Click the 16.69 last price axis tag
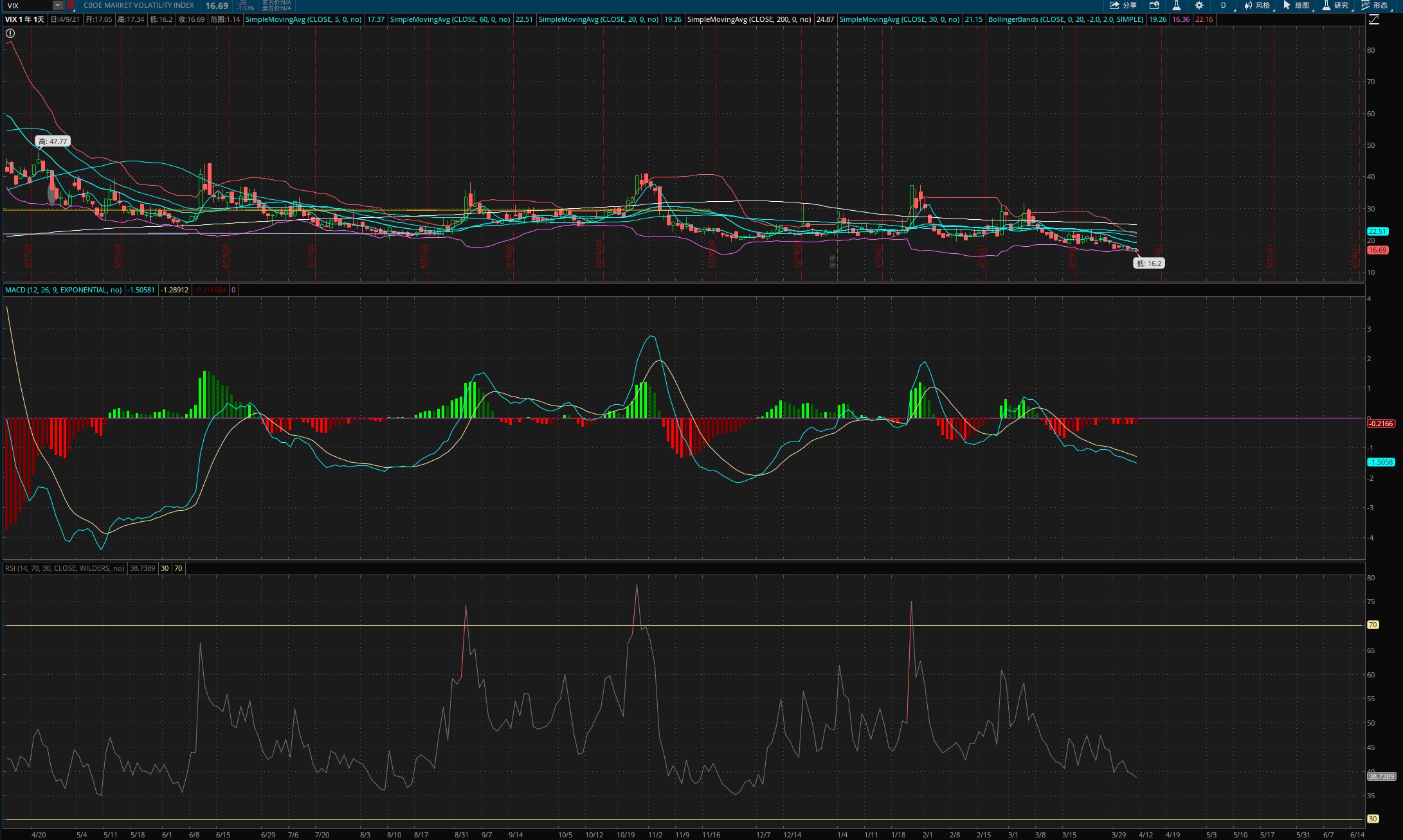 pyautogui.click(x=1378, y=250)
